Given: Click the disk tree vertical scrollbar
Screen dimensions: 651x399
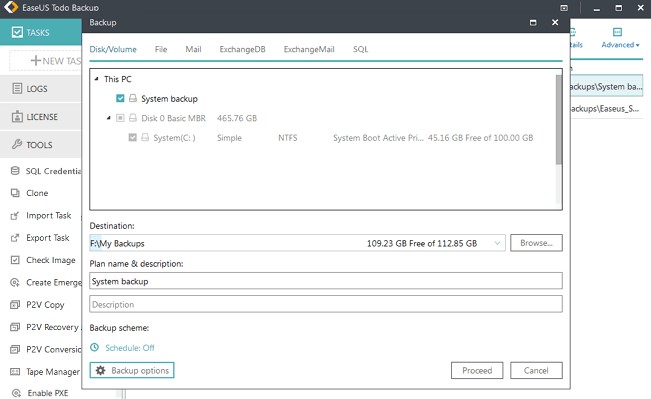Looking at the screenshot, I should (x=558, y=120).
